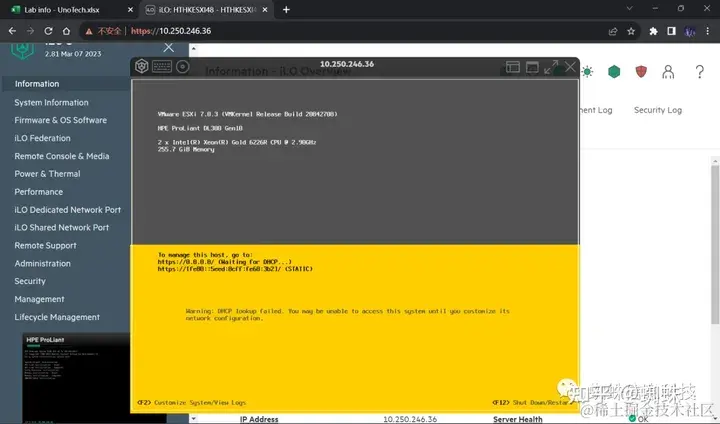Open Remote Console & Media
This screenshot has height=424, width=720.
62,156
